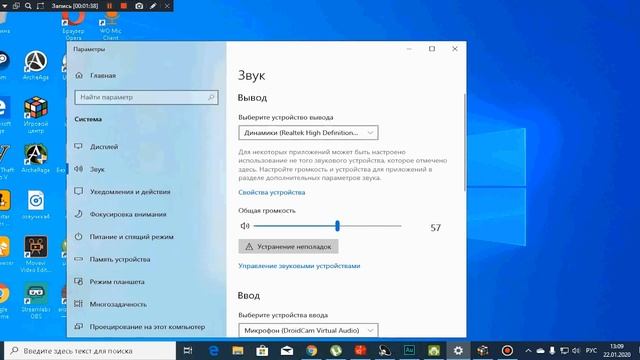640x360 pixels.
Task: Click Устранение неполадок button
Action: pos(288,247)
